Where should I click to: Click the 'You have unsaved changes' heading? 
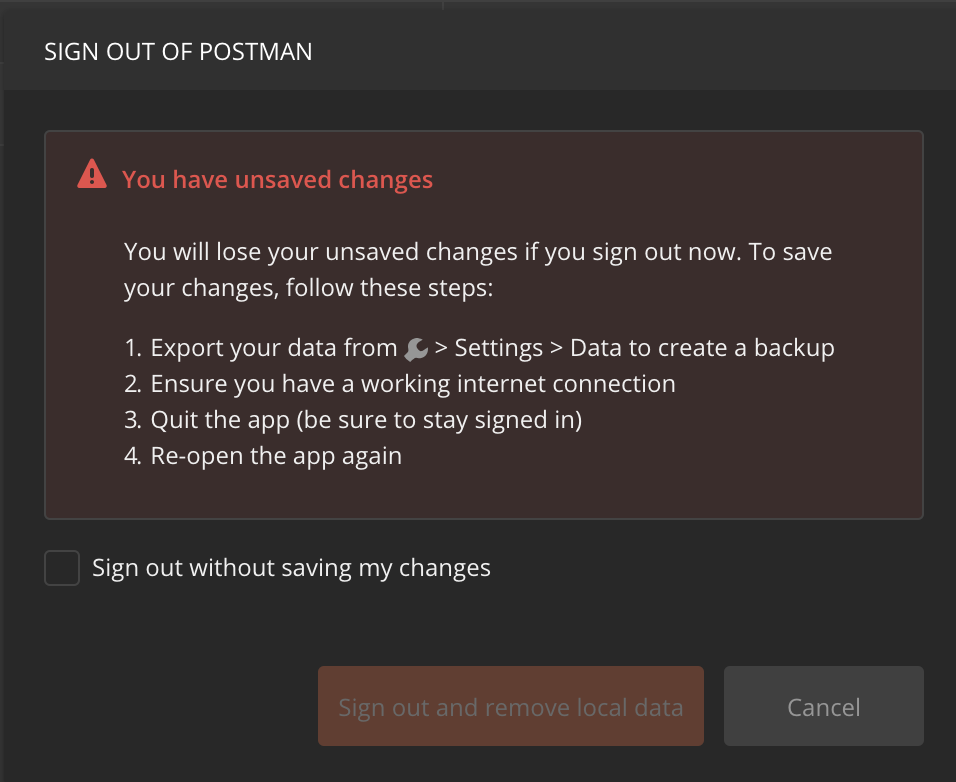(x=277, y=179)
